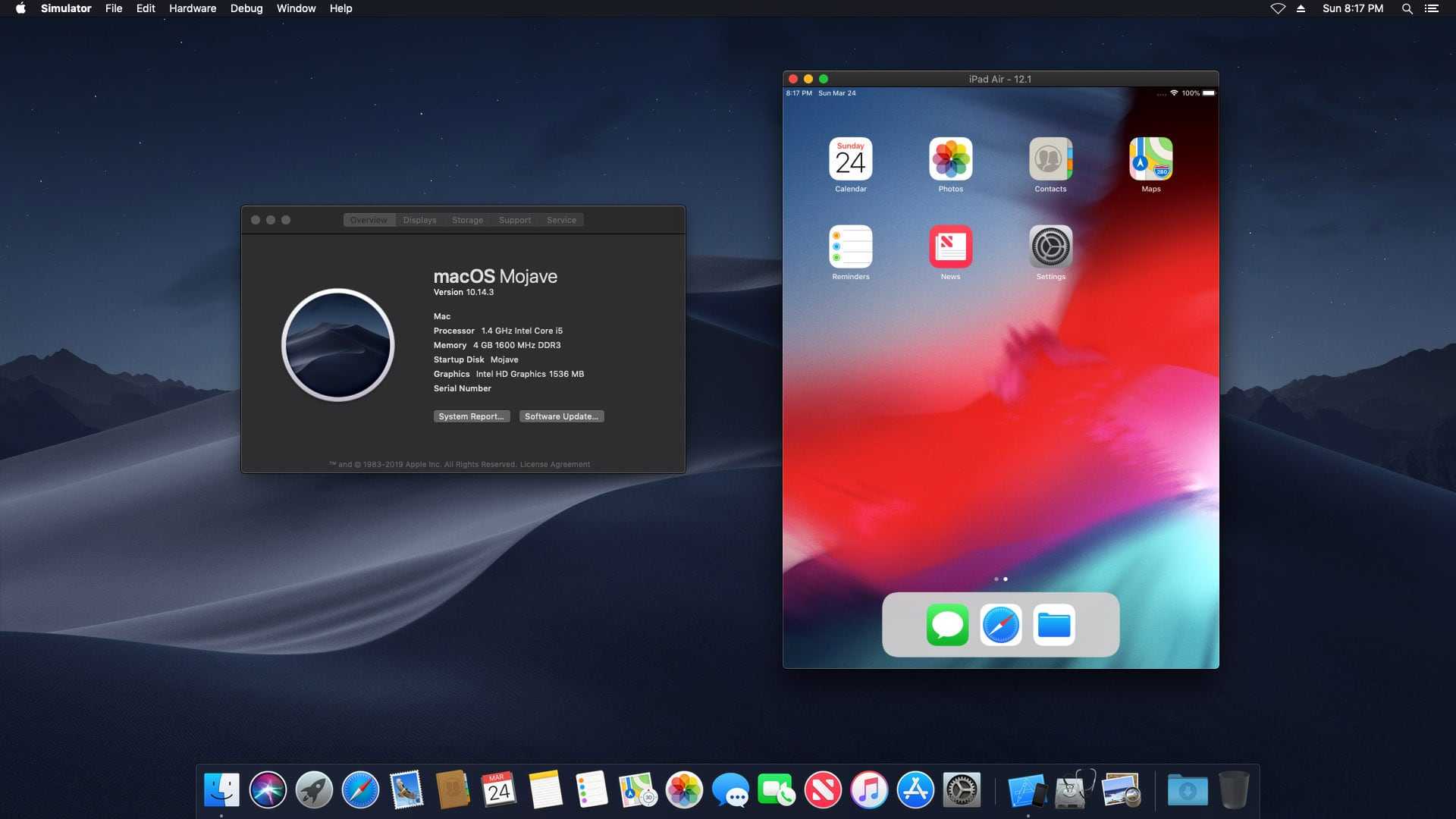Image resolution: width=1456 pixels, height=819 pixels.
Task: Click the Version 10.14.3 text
Action: point(463,292)
